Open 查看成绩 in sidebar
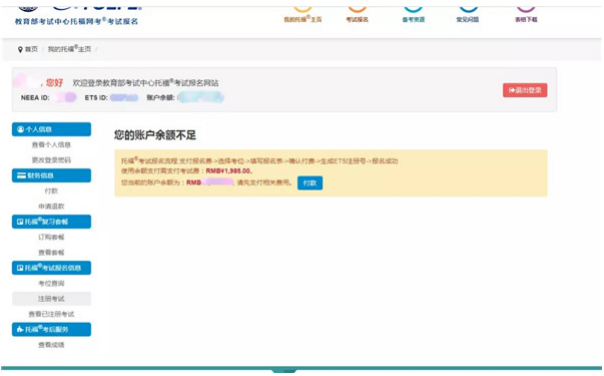 [x=51, y=345]
